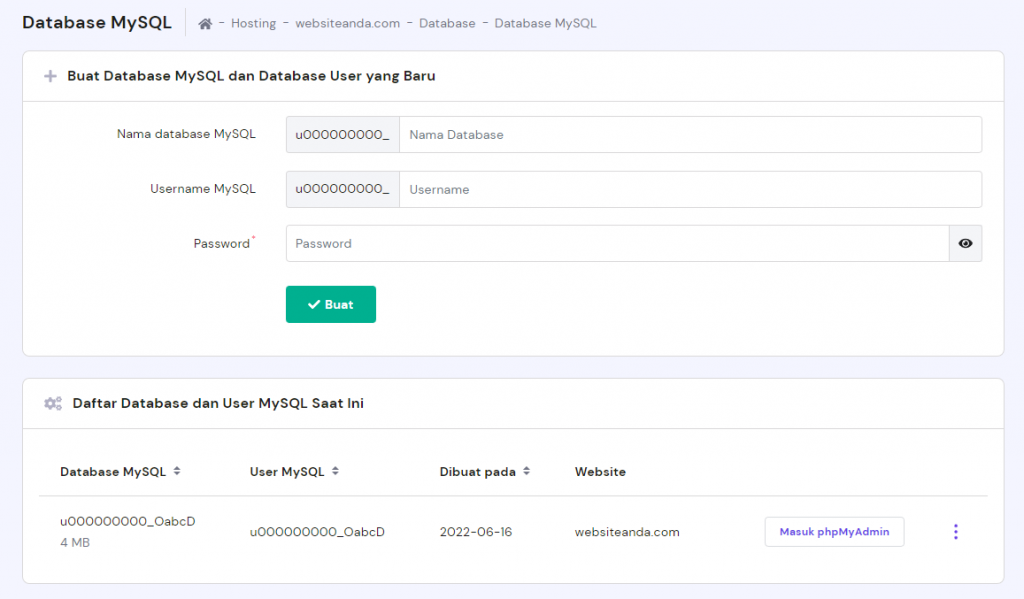Click into the Password field
This screenshot has height=599, width=1024.
coord(616,243)
